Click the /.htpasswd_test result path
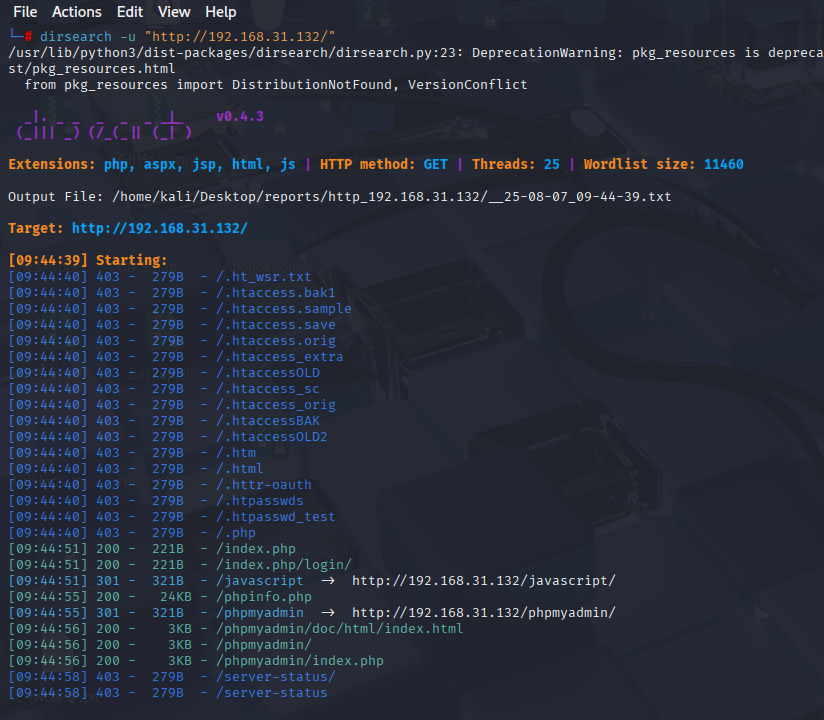The width and height of the screenshot is (824, 720). tap(276, 517)
